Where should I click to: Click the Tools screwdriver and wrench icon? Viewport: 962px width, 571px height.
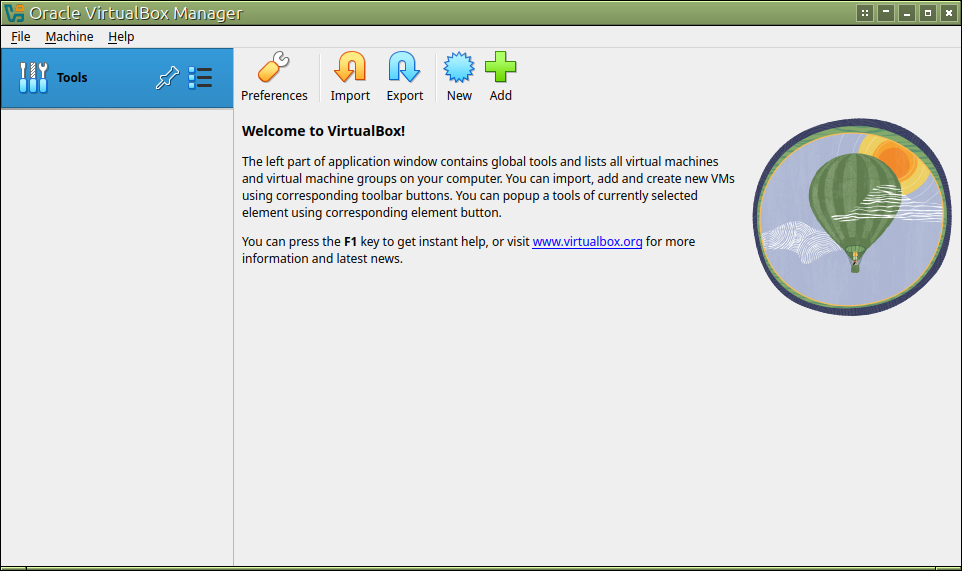33,78
